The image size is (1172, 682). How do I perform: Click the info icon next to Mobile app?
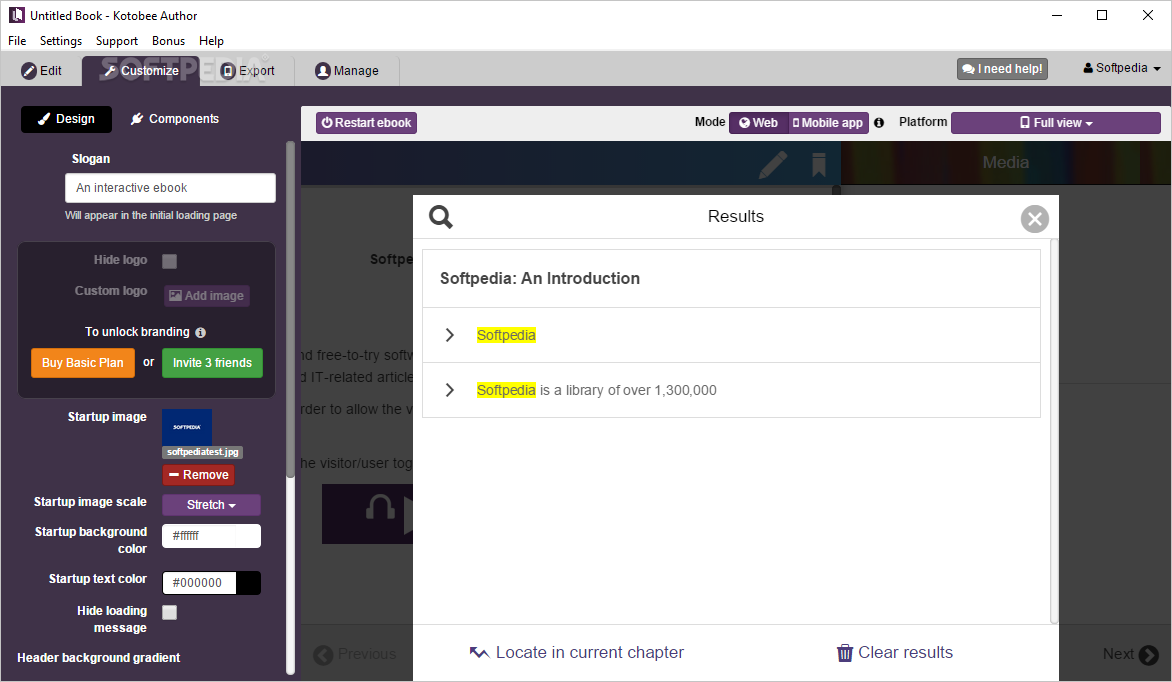pos(879,123)
